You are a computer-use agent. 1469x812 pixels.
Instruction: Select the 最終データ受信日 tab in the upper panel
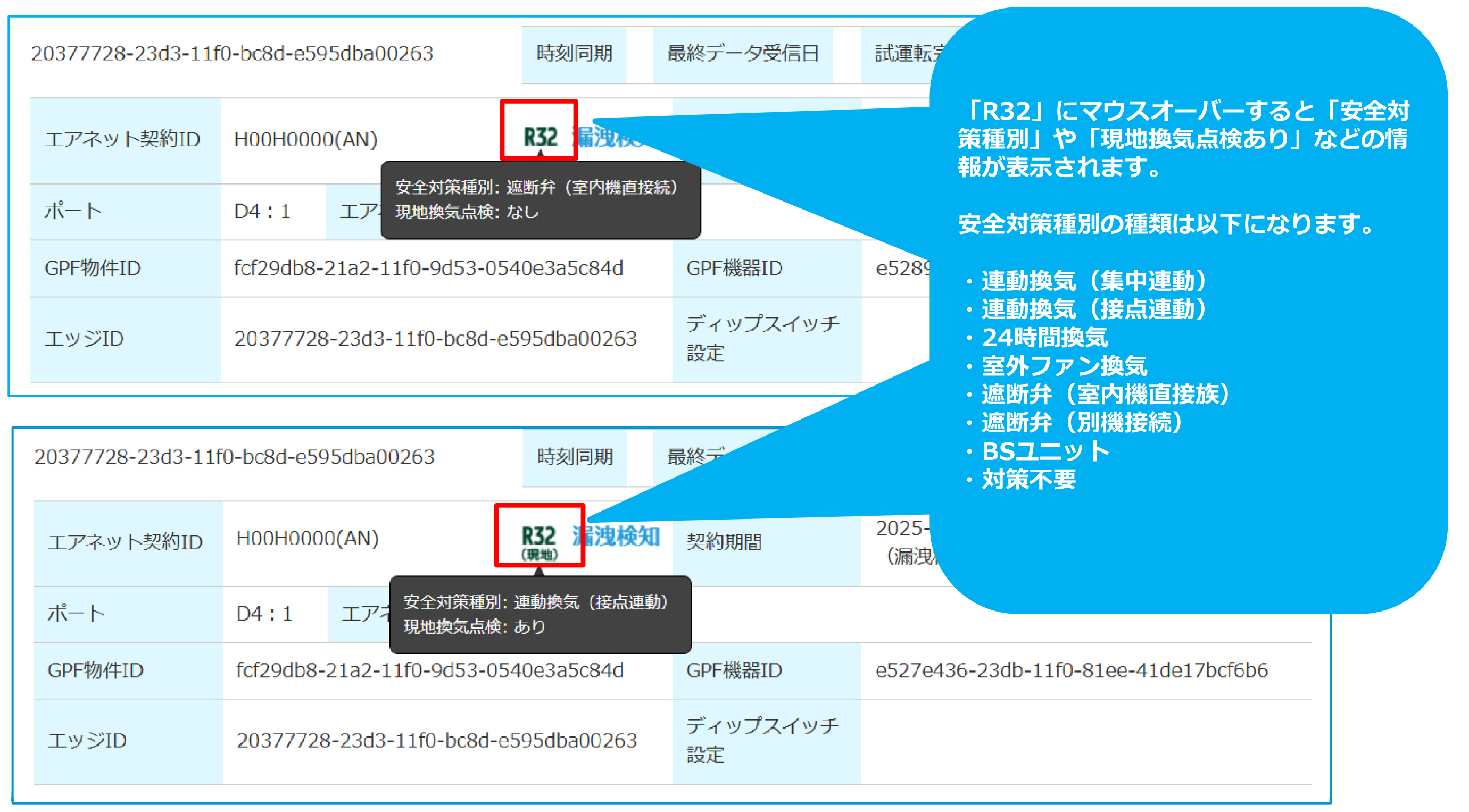[x=743, y=54]
